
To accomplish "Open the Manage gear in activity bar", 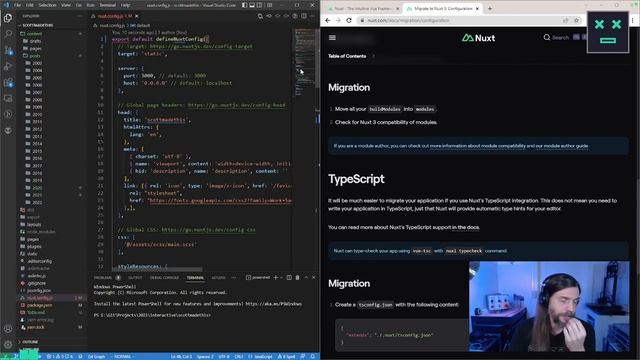I will point(8,344).
